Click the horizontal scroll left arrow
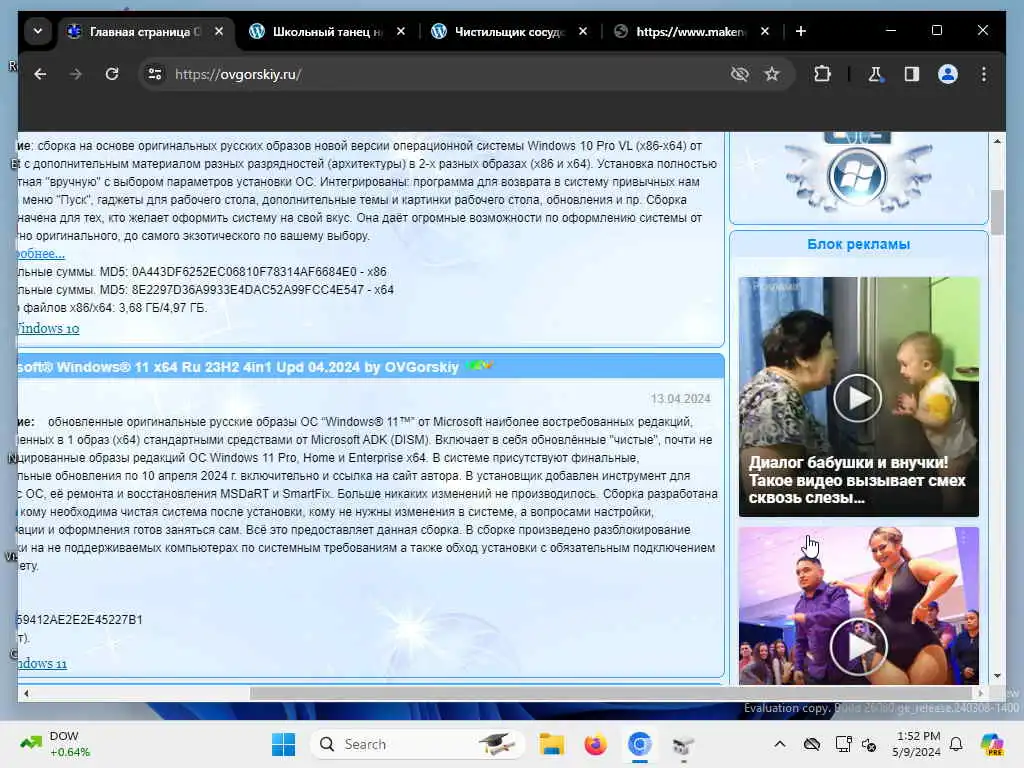Screen dimensions: 1024x768 point(26,693)
